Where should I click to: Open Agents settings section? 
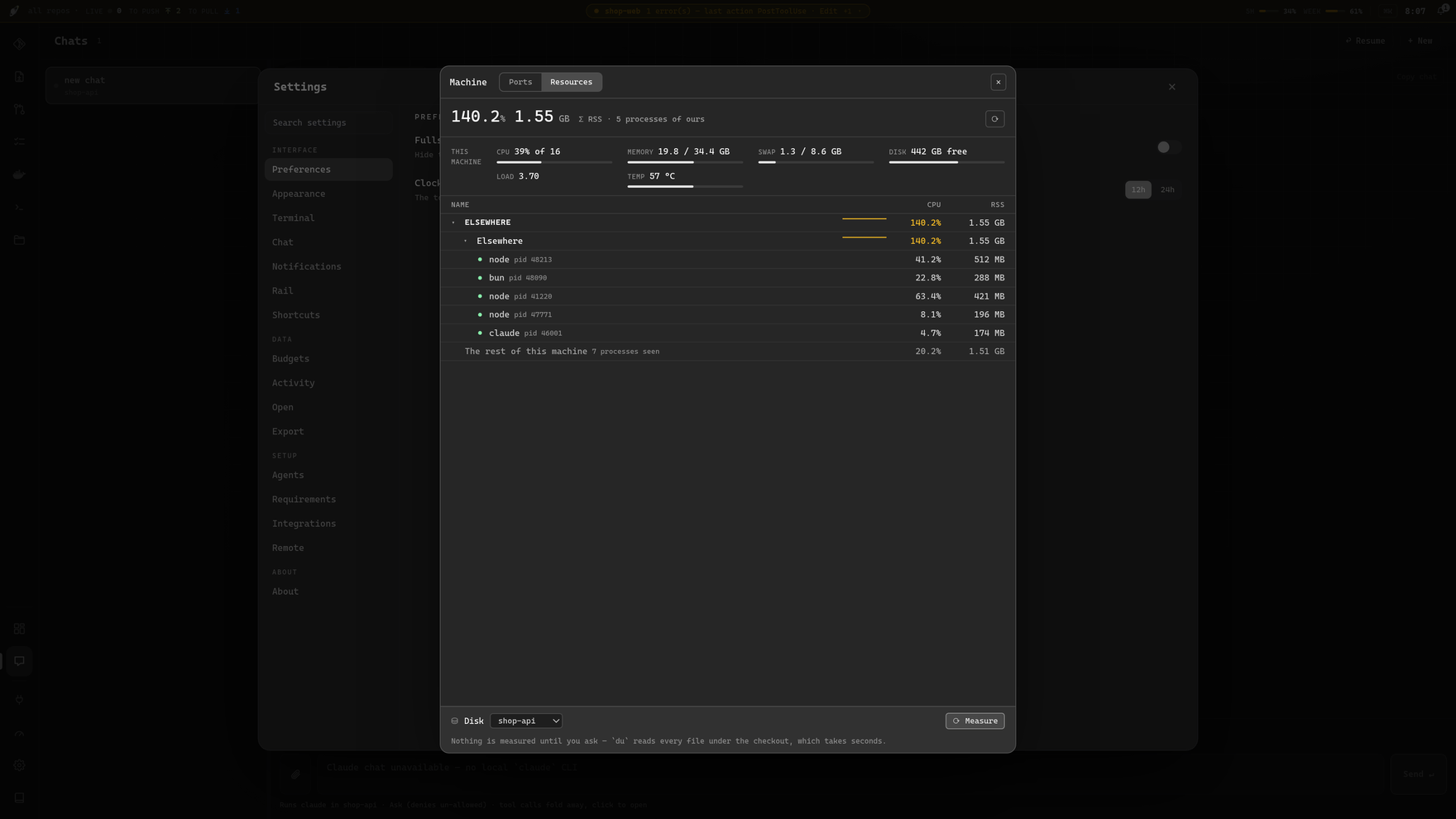coord(328,475)
